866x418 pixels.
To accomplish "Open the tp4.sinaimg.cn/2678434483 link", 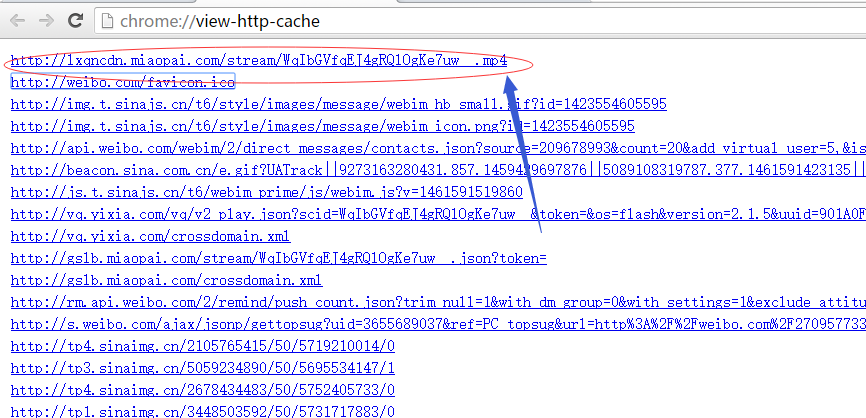I will coord(203,390).
